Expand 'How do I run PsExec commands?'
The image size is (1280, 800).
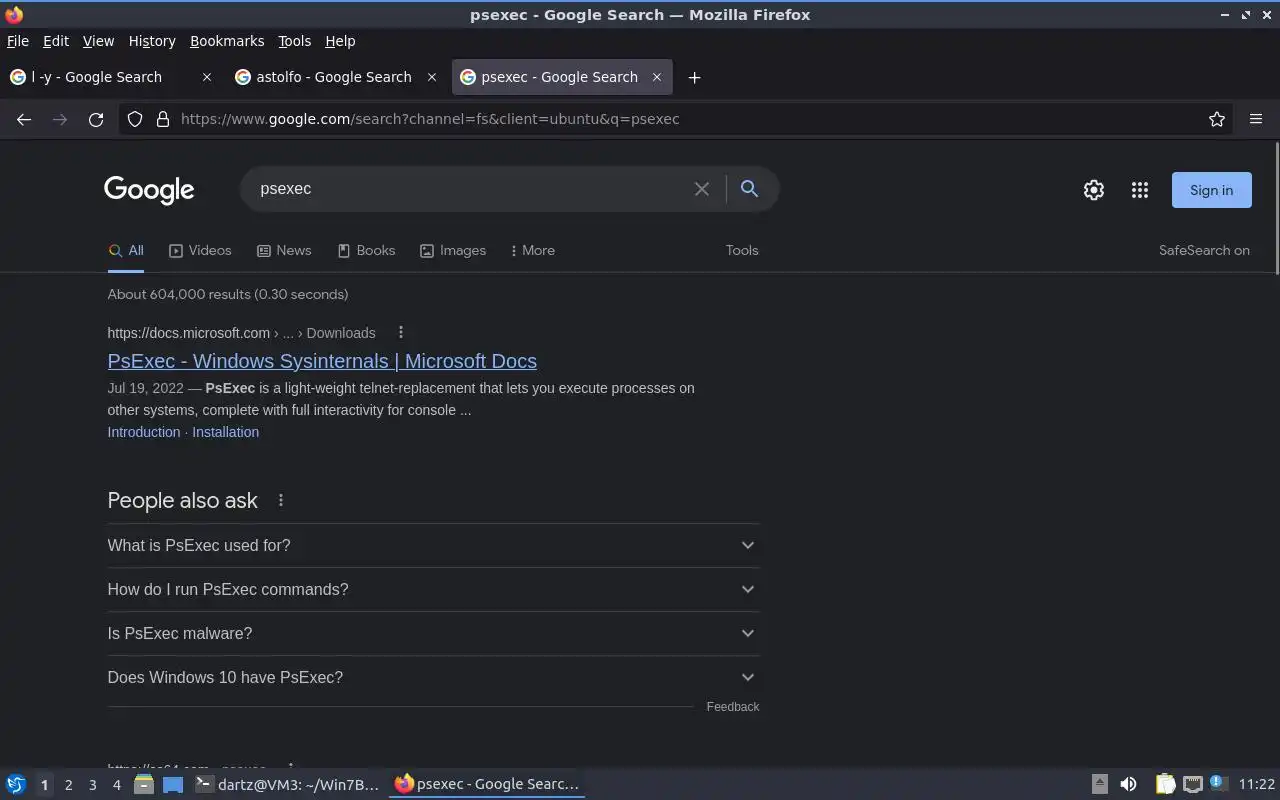433,589
